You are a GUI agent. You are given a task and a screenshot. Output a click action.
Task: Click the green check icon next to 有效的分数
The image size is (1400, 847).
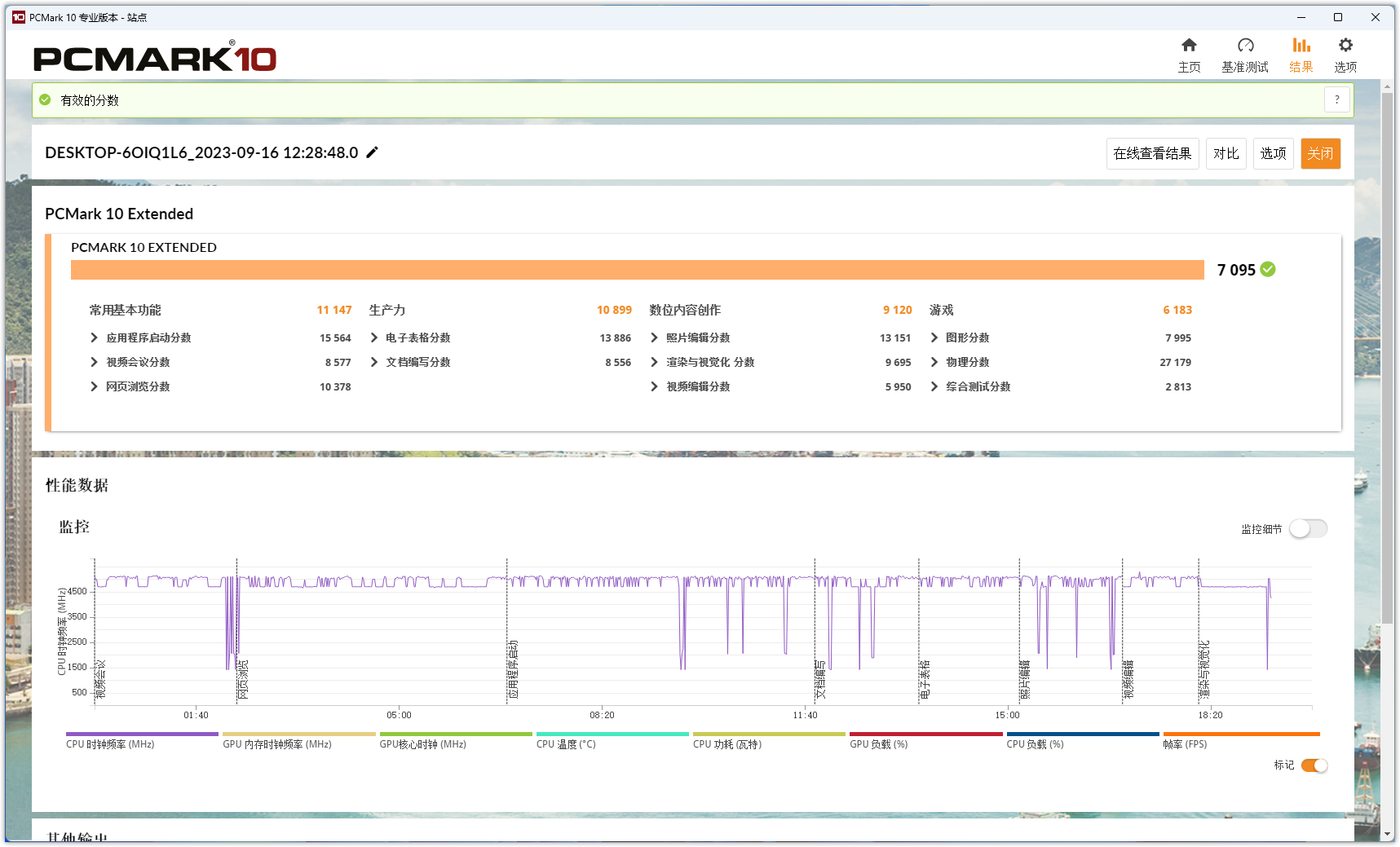point(45,99)
